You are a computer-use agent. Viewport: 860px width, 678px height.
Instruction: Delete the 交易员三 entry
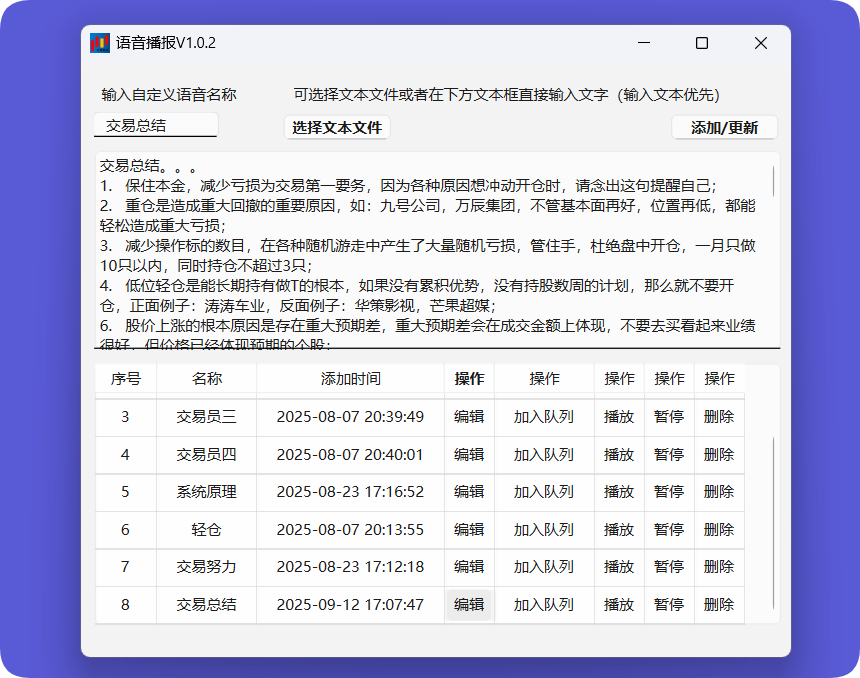click(x=719, y=417)
